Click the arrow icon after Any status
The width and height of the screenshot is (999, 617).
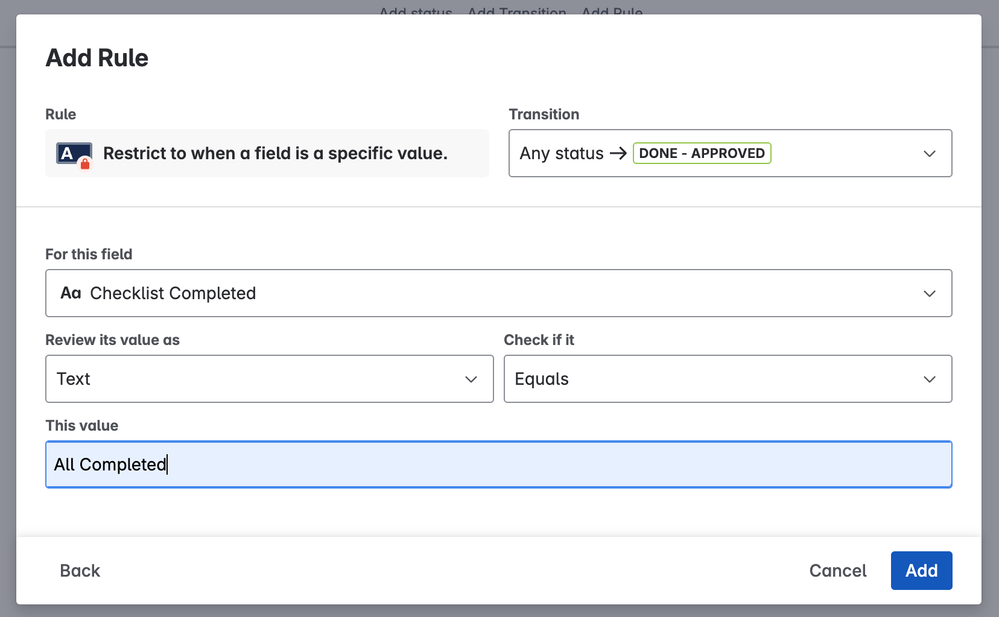(x=618, y=153)
